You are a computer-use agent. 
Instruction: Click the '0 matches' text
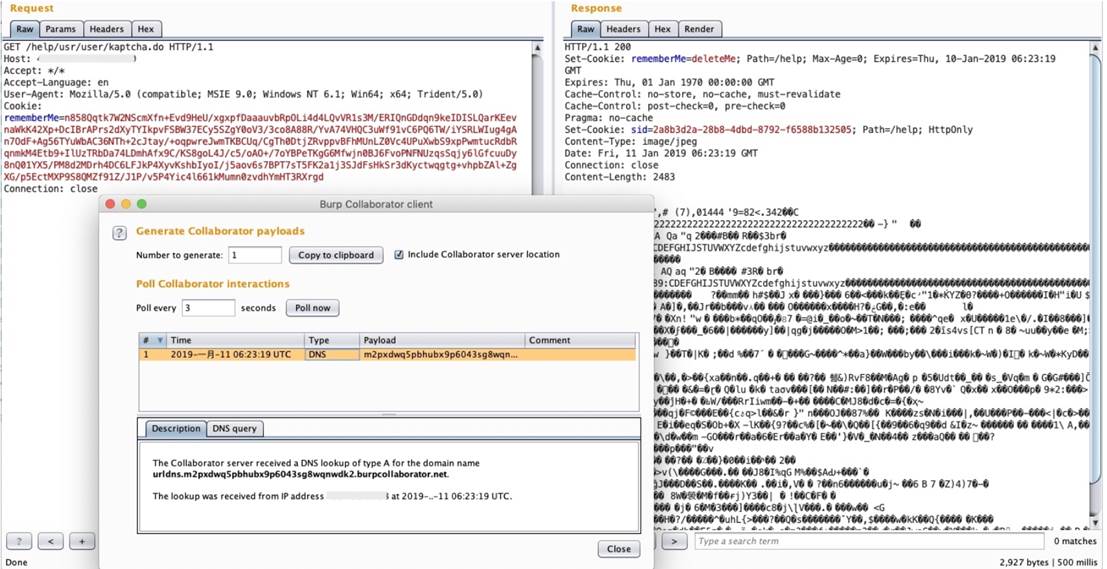(1076, 541)
